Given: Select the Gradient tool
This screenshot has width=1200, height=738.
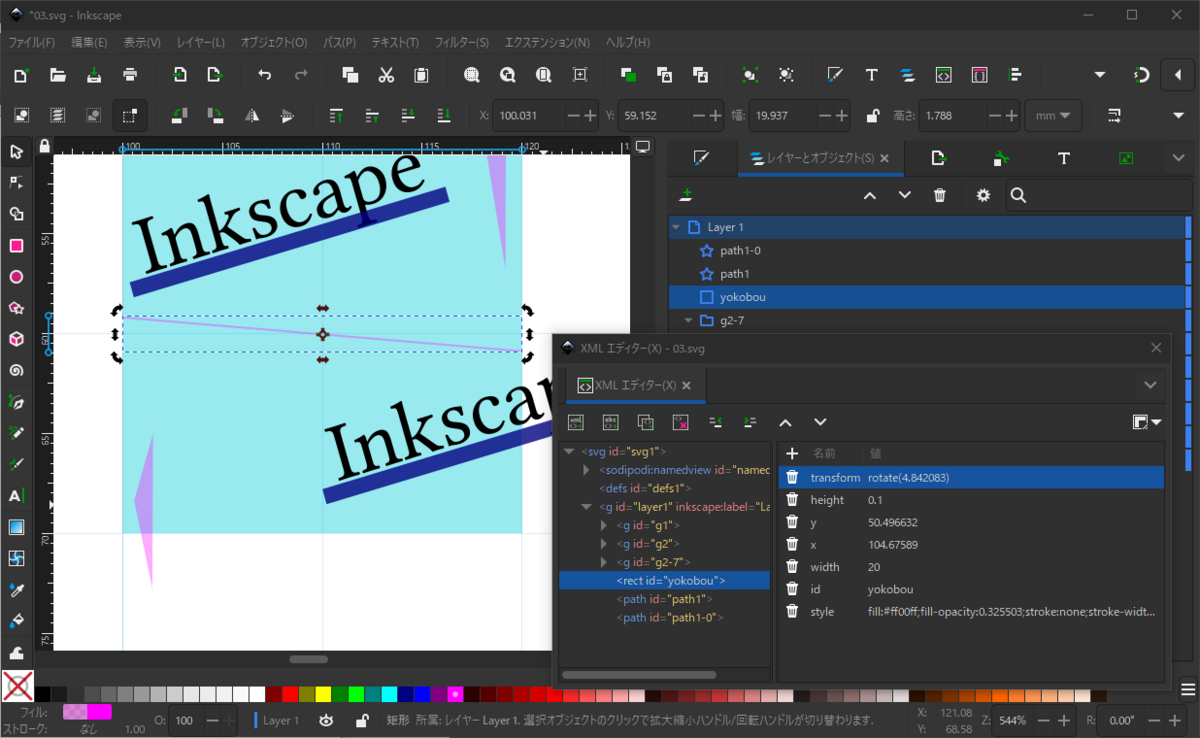Looking at the screenshot, I should point(16,527).
